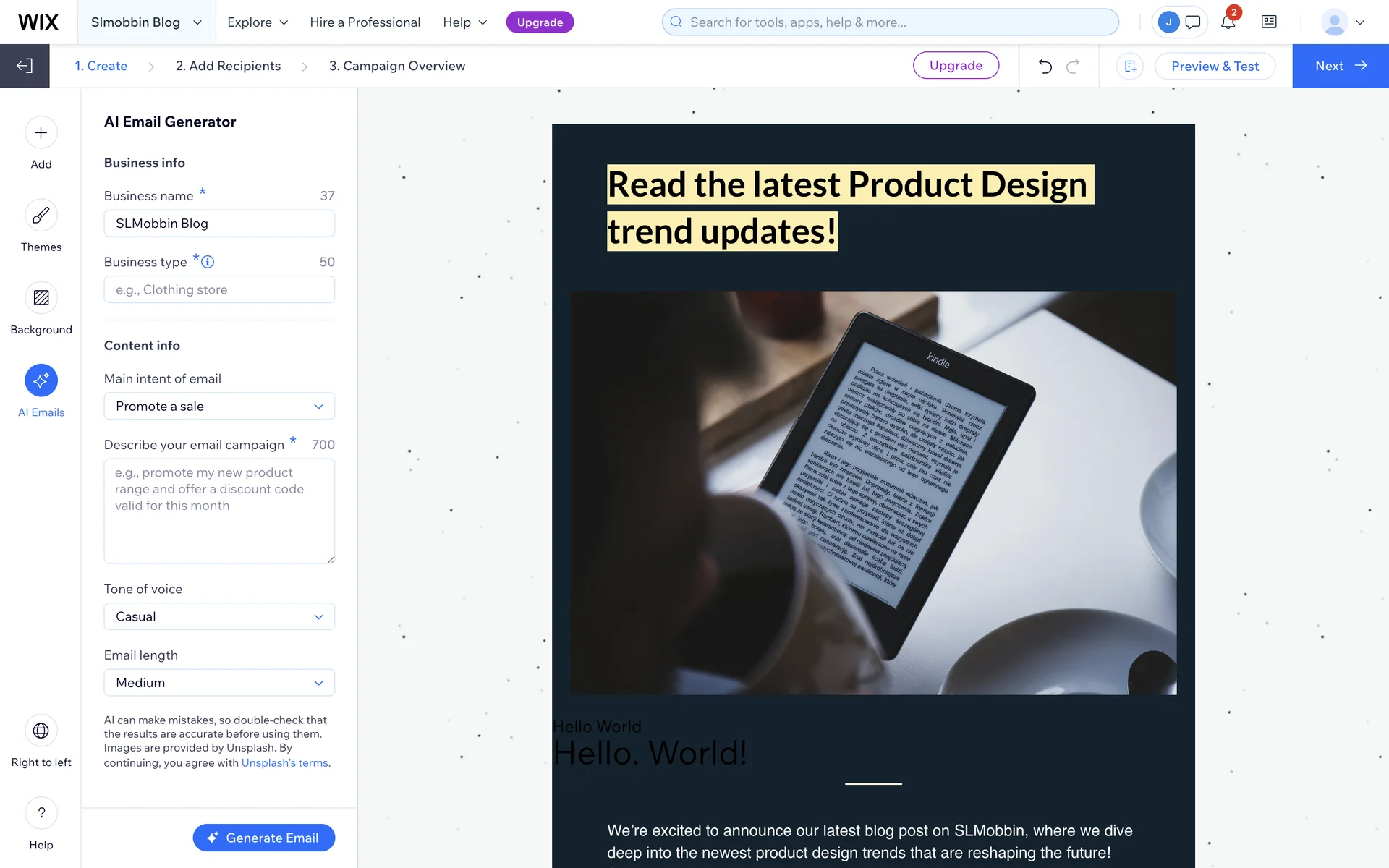
Task: Click the Preview & Test button
Action: [1215, 66]
